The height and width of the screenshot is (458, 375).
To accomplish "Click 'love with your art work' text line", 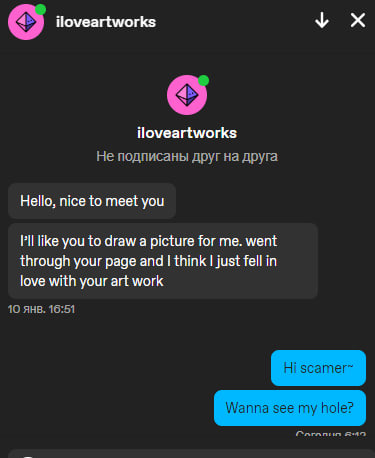I will click(92, 281).
